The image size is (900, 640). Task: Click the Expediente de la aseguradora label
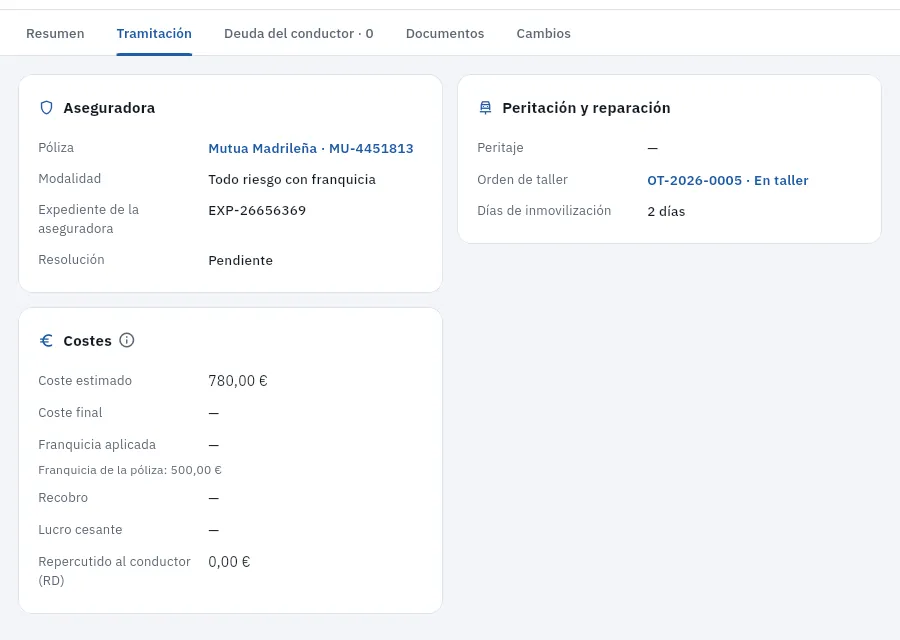click(x=88, y=219)
